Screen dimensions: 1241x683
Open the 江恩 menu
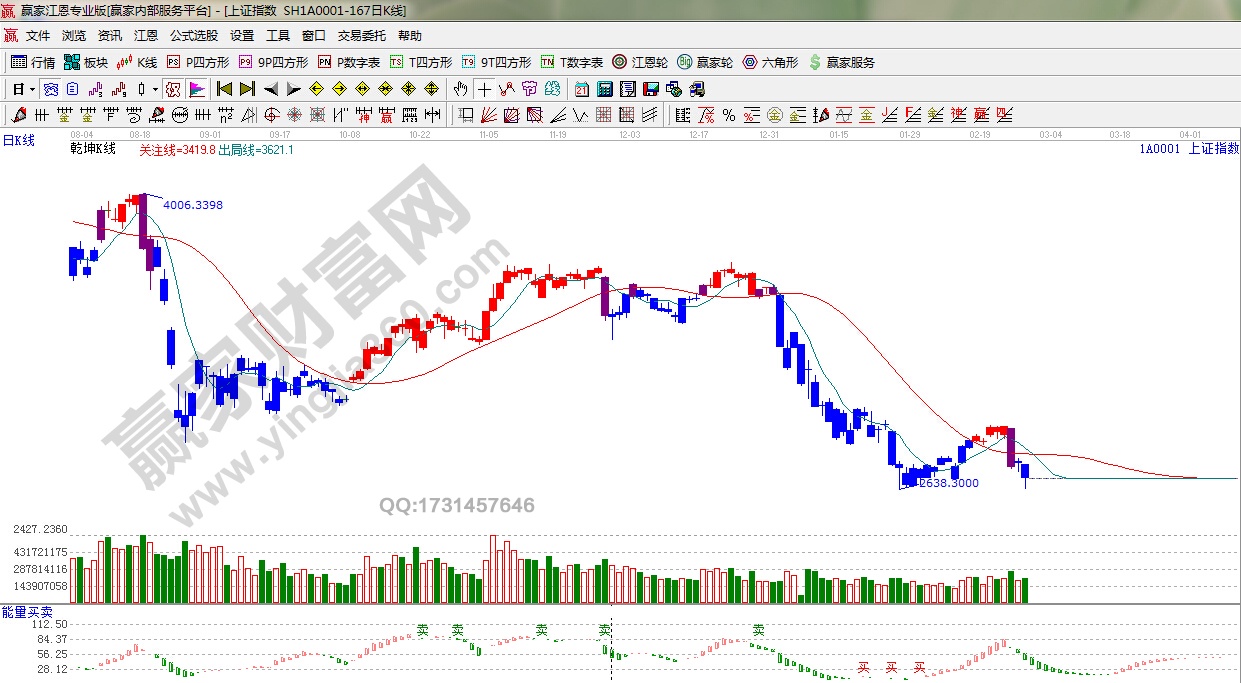(x=146, y=36)
